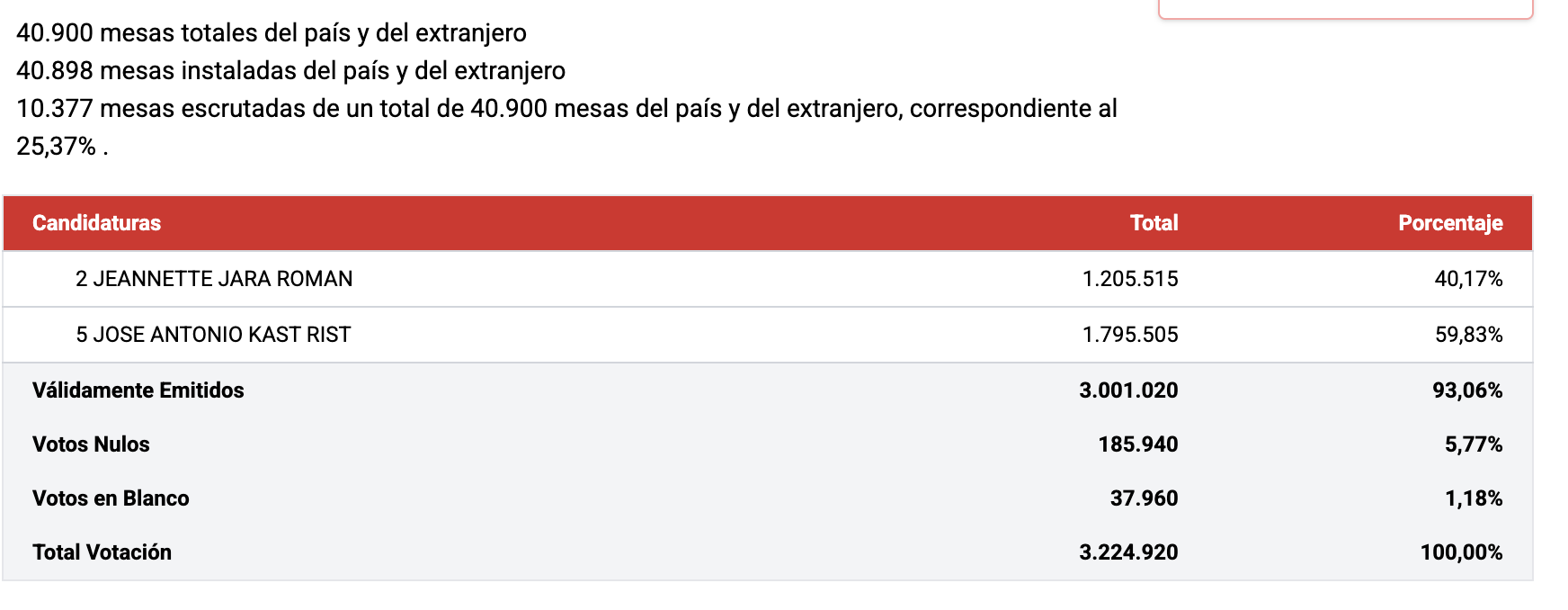Image resolution: width=1568 pixels, height=610 pixels.
Task: Click the Válidamente Emitidos label
Action: coord(138,390)
